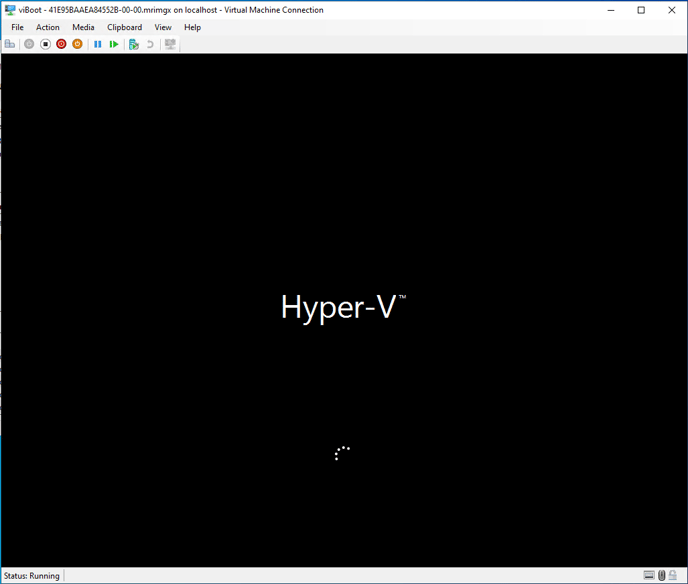Click the Hyper-V boot logo in VM screen
688x584 pixels.
click(x=343, y=308)
